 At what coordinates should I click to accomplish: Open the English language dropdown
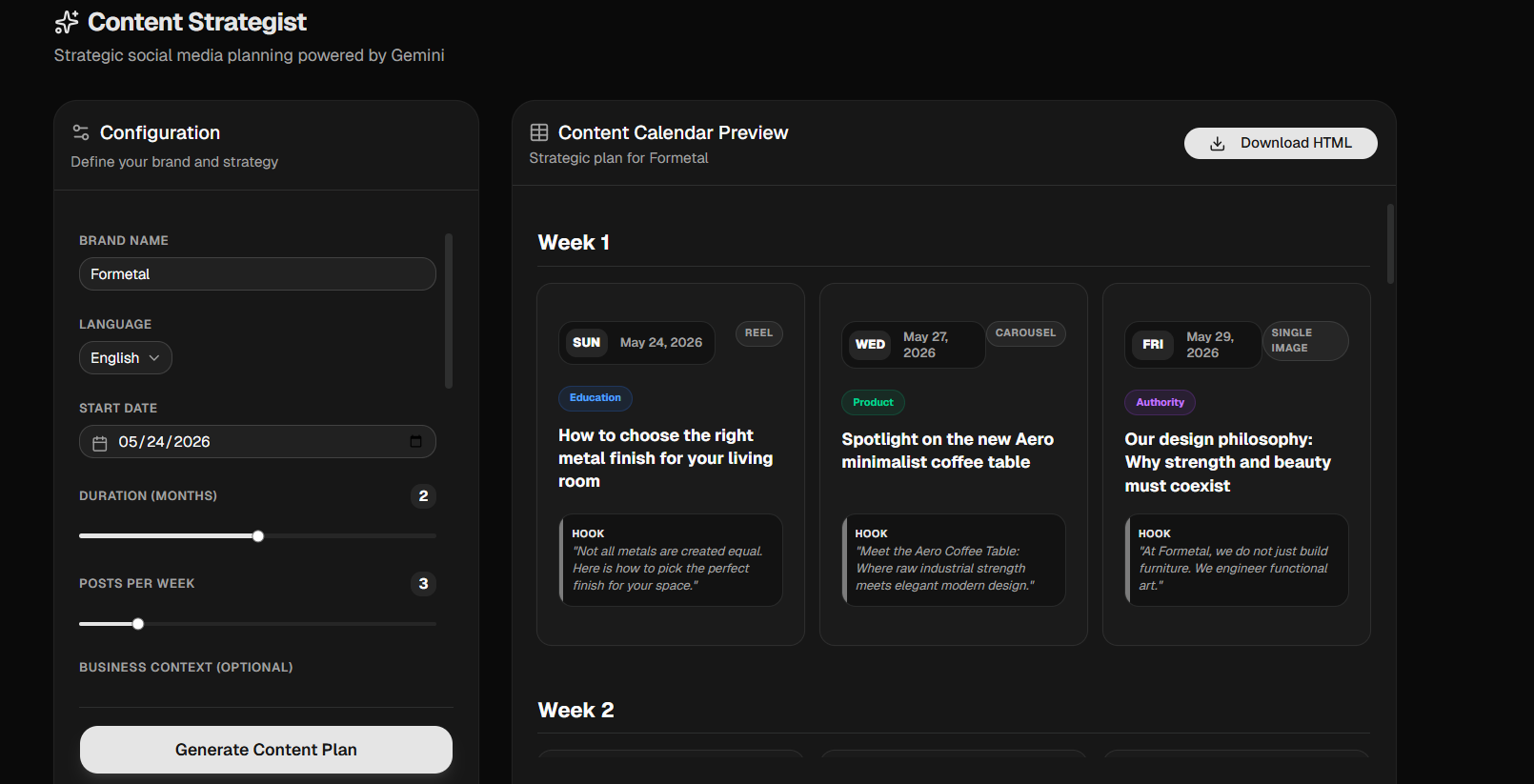click(x=126, y=358)
